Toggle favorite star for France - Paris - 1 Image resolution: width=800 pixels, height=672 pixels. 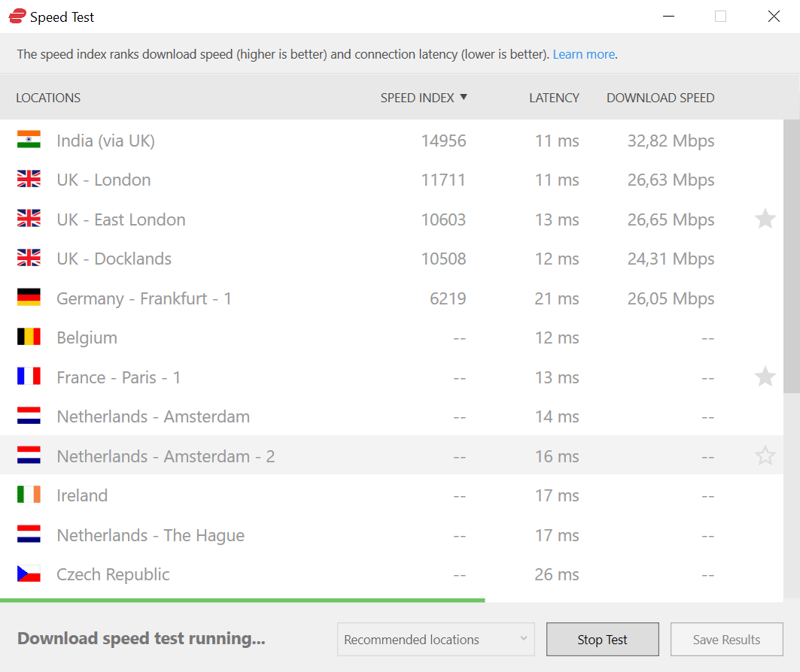coord(765,377)
